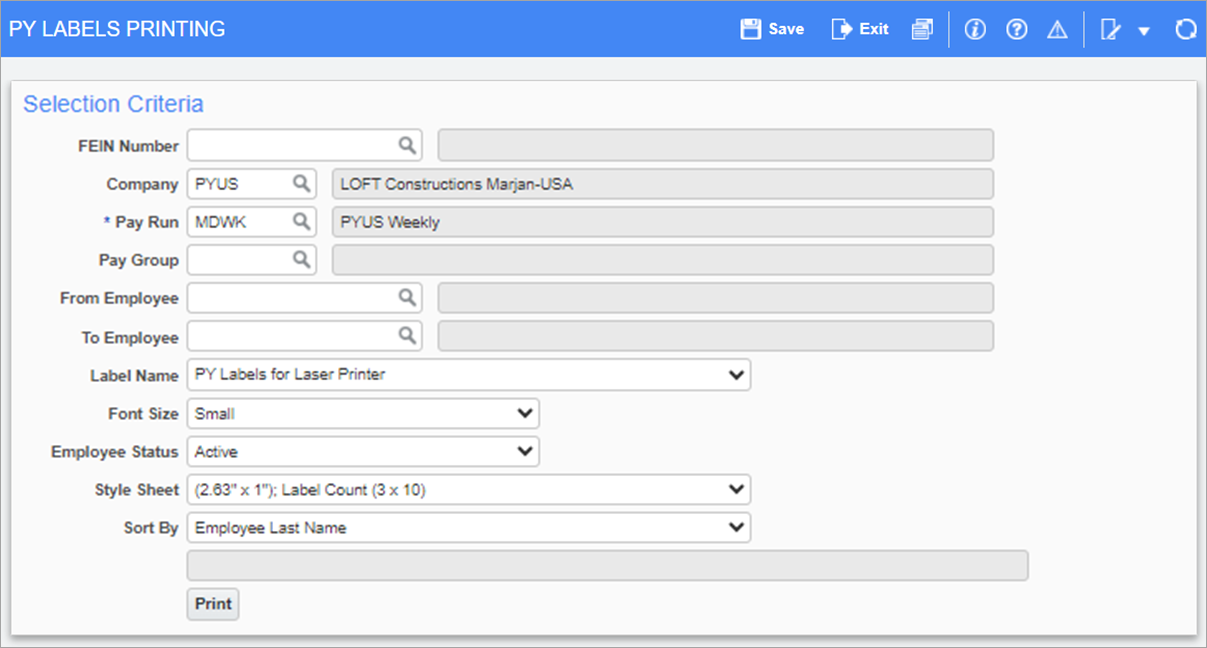Open the stacked windows icon beside Exit
Screen dimensions: 1207x648
[x=922, y=29]
